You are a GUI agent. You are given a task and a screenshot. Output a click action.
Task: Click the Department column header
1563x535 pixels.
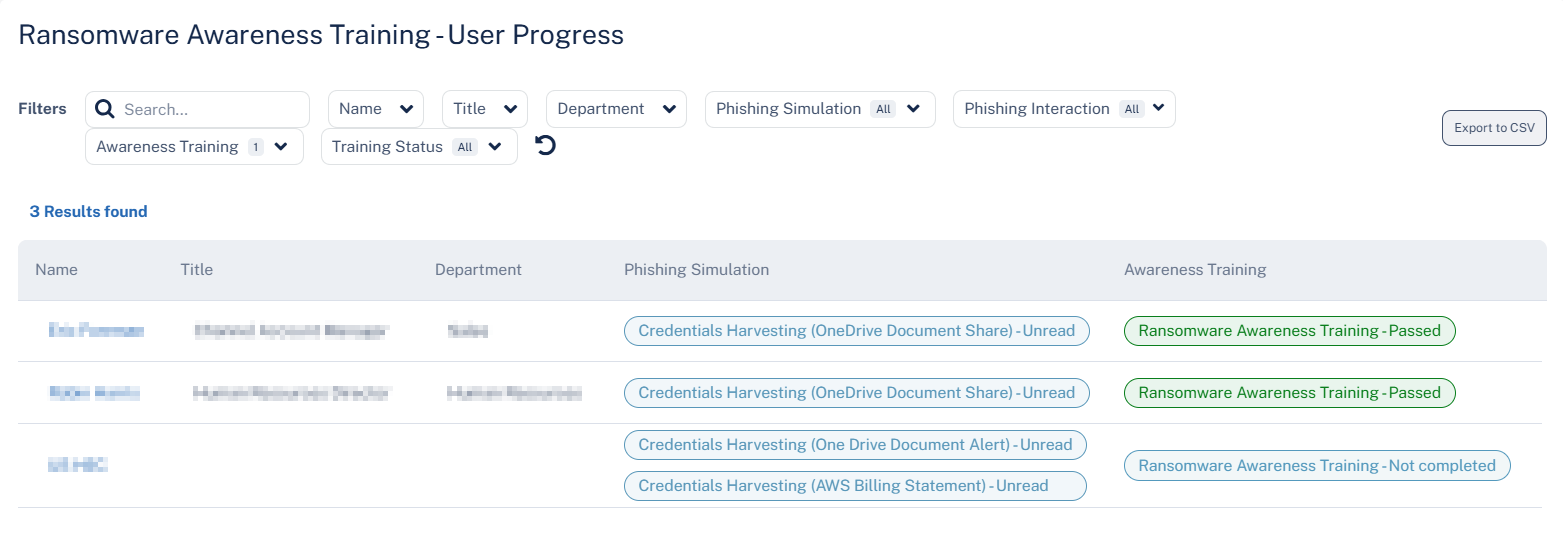tap(478, 270)
